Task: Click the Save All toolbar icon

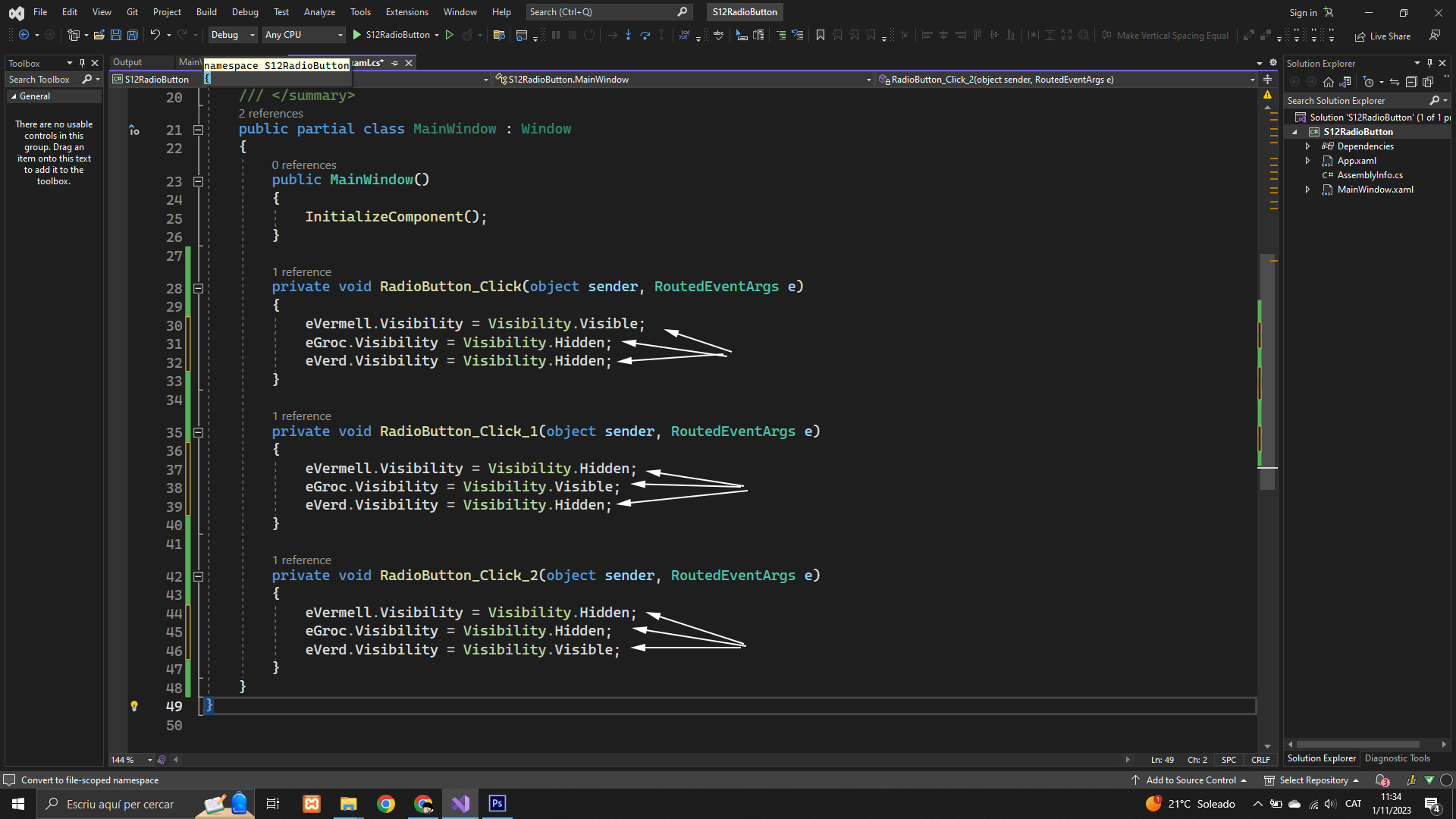Action: pos(133,35)
